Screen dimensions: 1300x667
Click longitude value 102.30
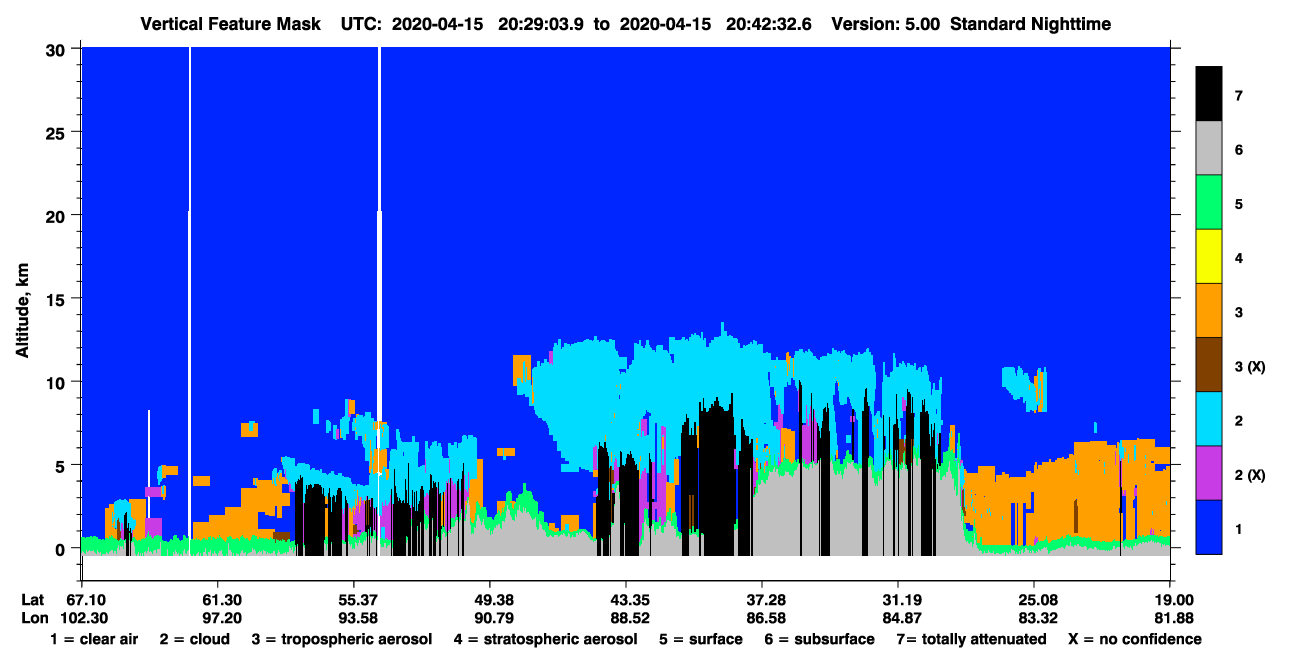click(86, 617)
